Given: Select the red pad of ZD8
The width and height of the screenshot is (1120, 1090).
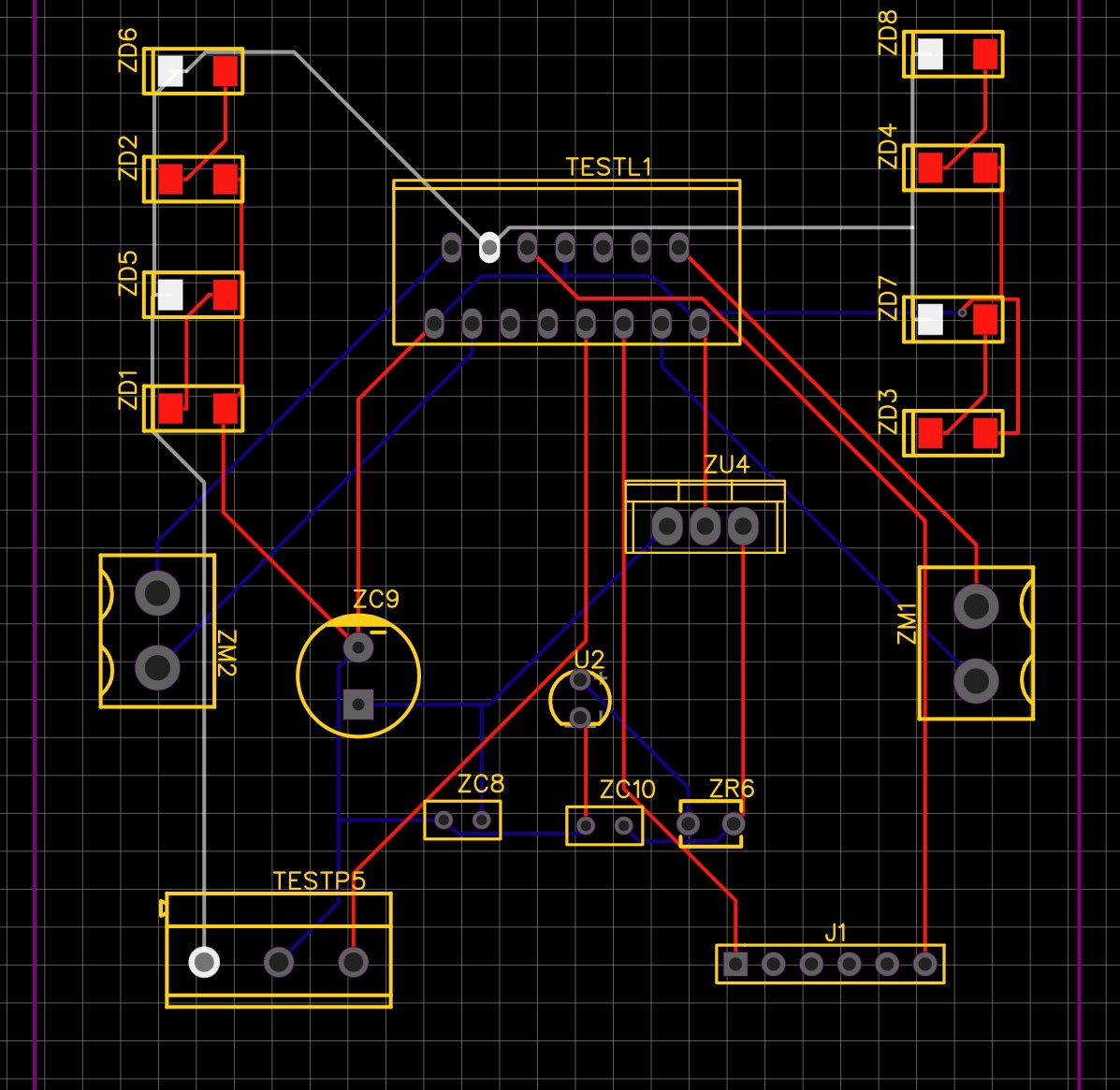Looking at the screenshot, I should point(985,54).
